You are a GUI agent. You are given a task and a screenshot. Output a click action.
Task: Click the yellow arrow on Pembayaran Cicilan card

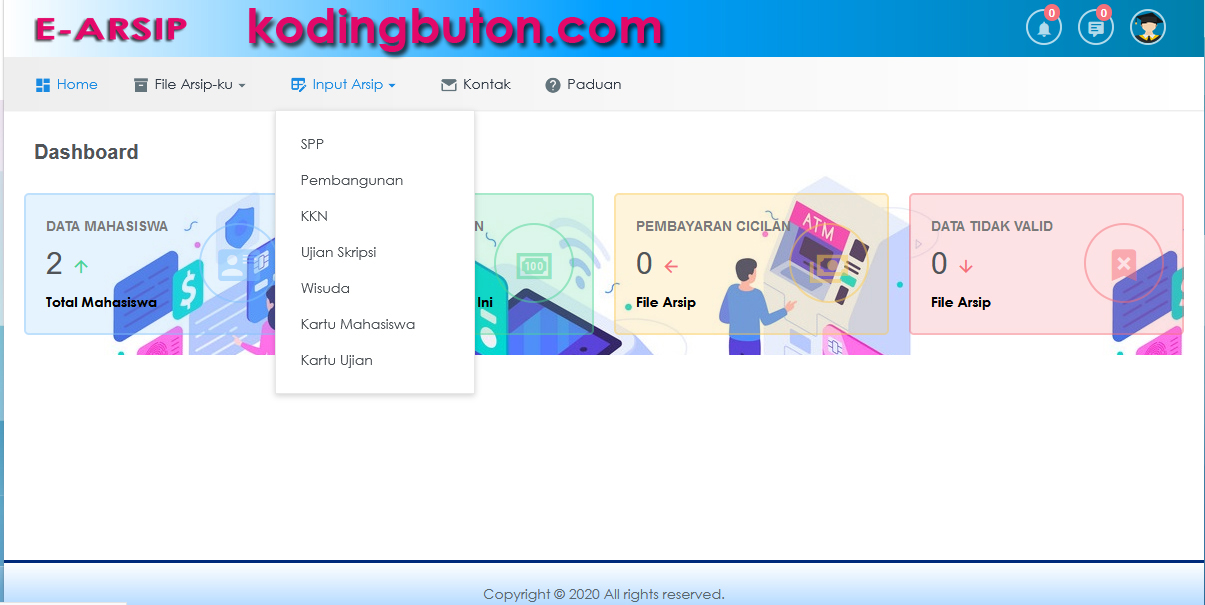668,265
